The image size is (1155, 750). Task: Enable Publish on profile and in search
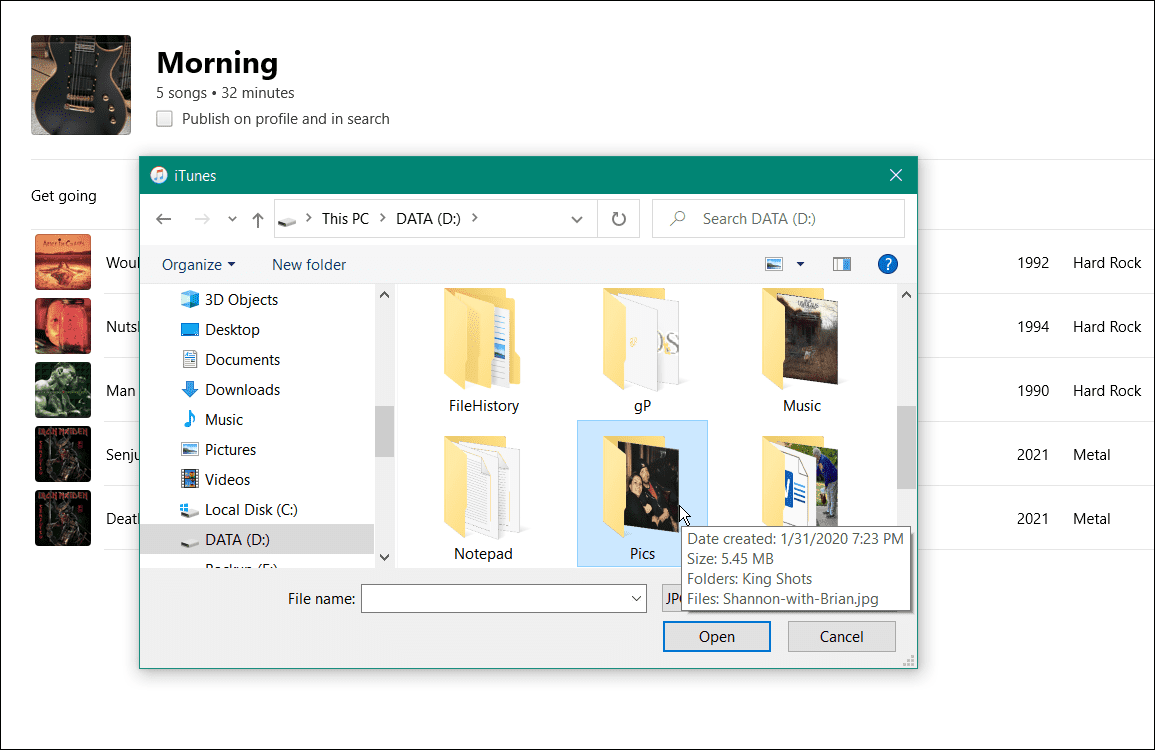(x=165, y=119)
